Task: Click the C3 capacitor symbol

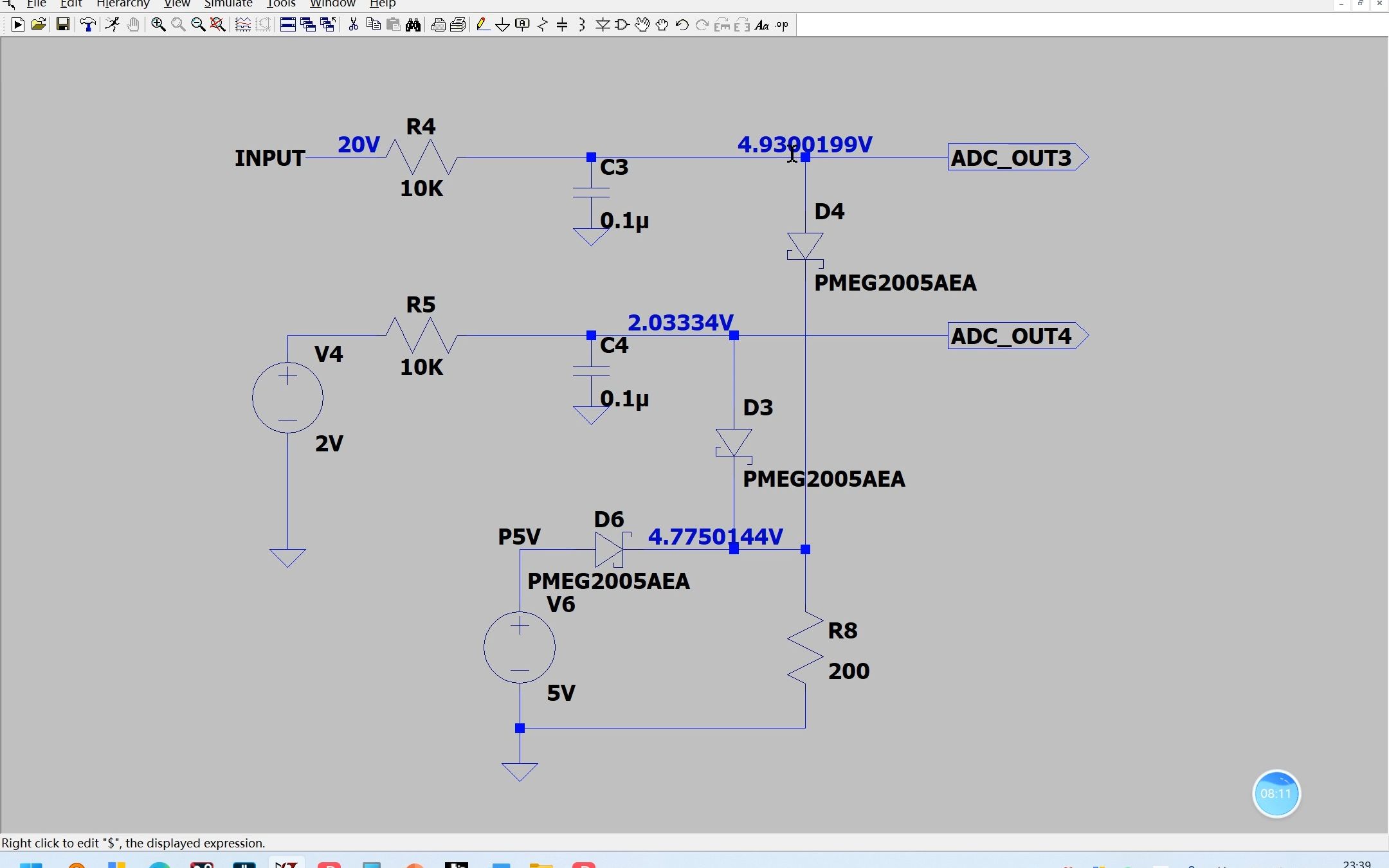Action: (x=591, y=193)
